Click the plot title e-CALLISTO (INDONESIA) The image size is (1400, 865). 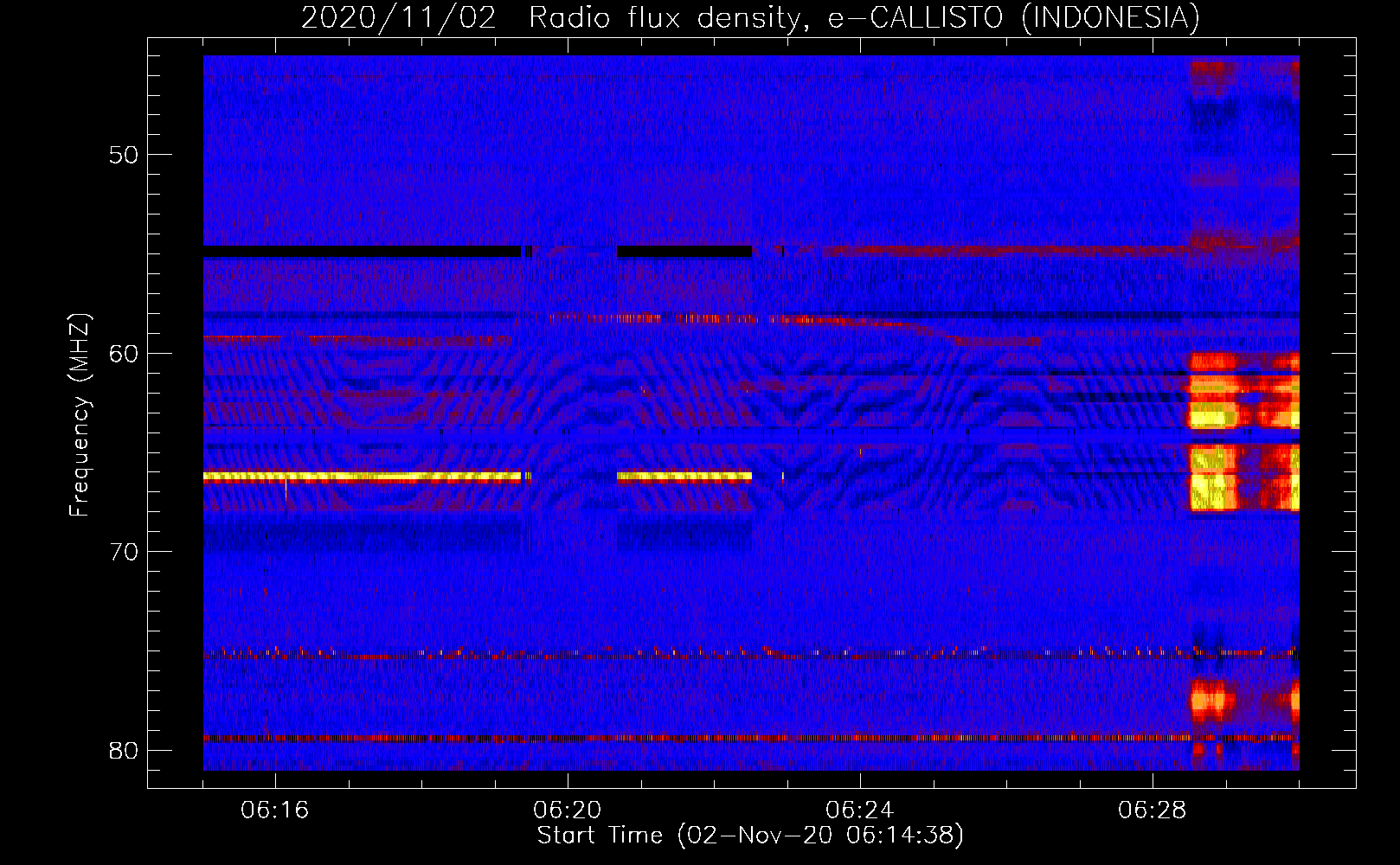click(x=1013, y=17)
